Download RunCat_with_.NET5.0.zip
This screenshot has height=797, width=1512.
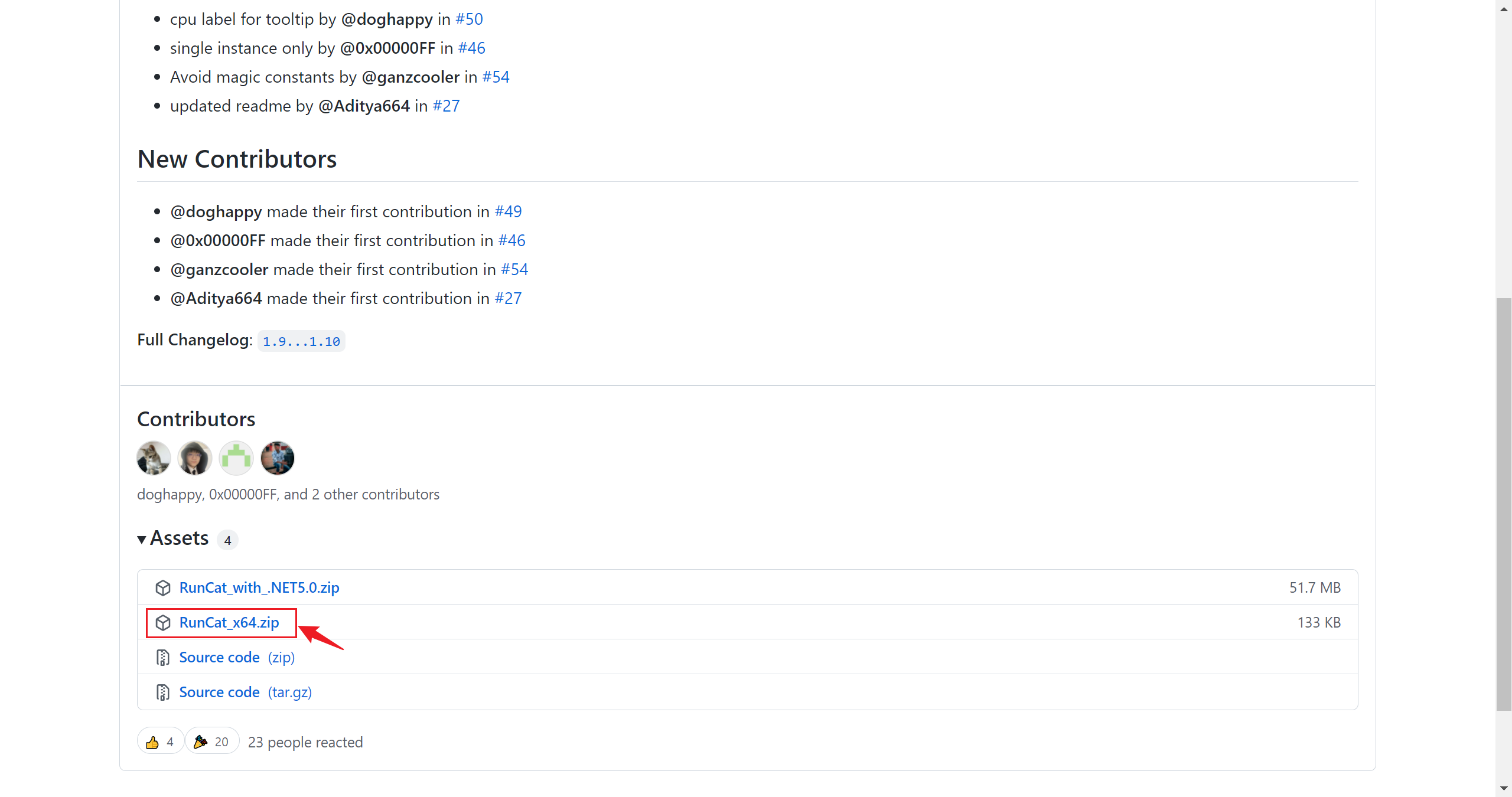pos(259,588)
